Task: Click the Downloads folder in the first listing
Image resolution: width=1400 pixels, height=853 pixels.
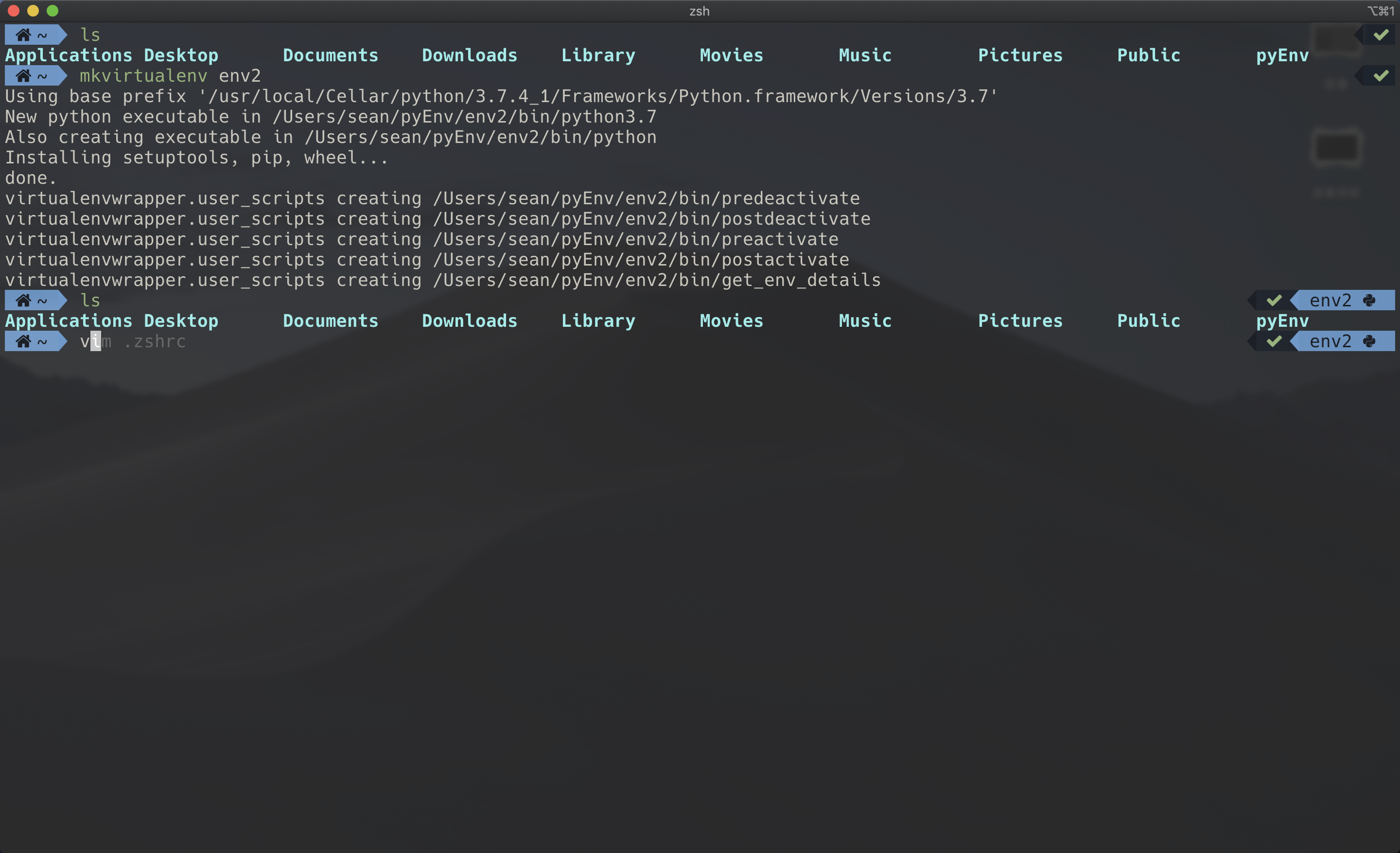Action: [469, 55]
